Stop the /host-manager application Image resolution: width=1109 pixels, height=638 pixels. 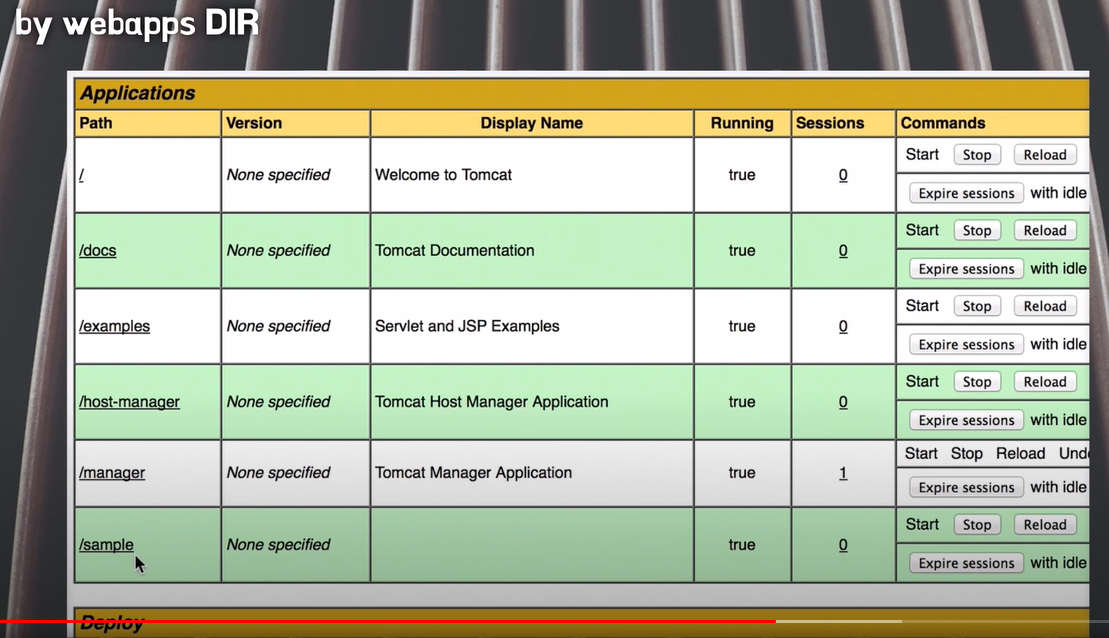[x=977, y=382]
